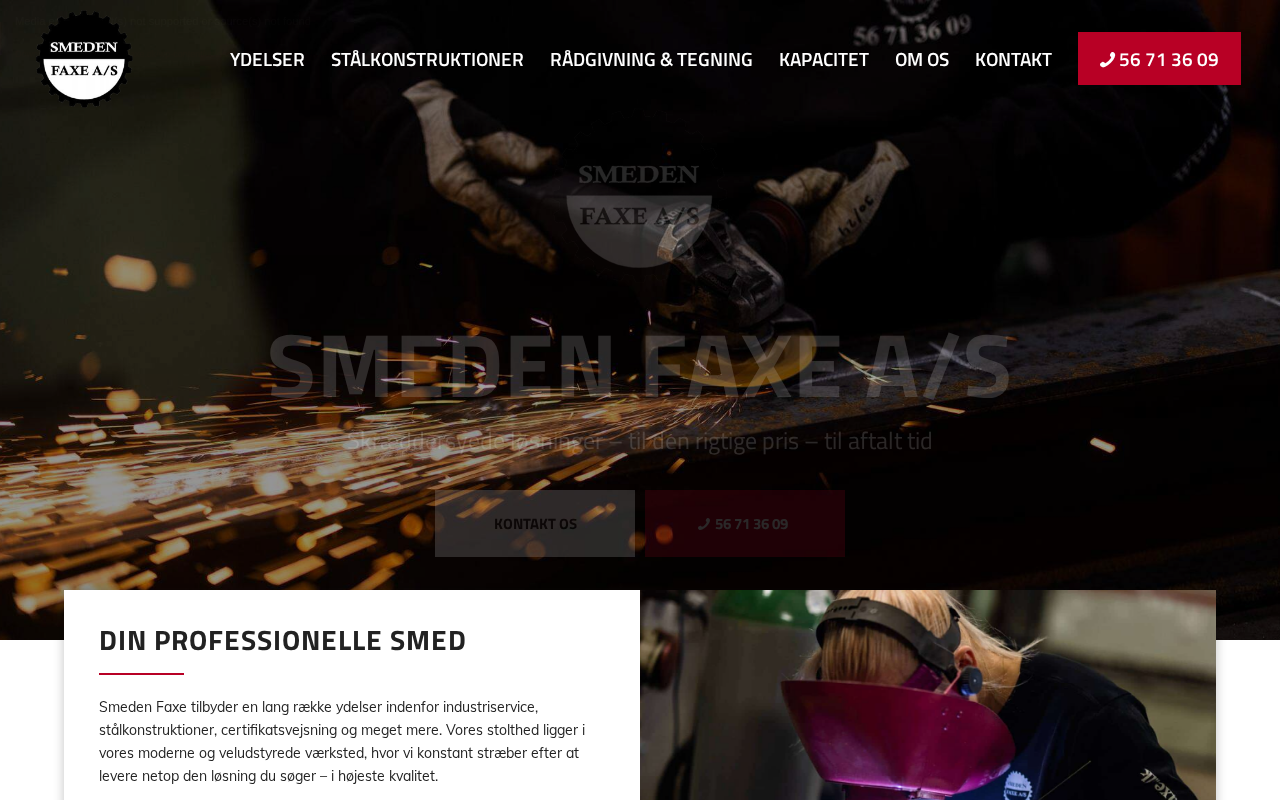
Task: Open the Ydelser menu item
Action: [267, 59]
